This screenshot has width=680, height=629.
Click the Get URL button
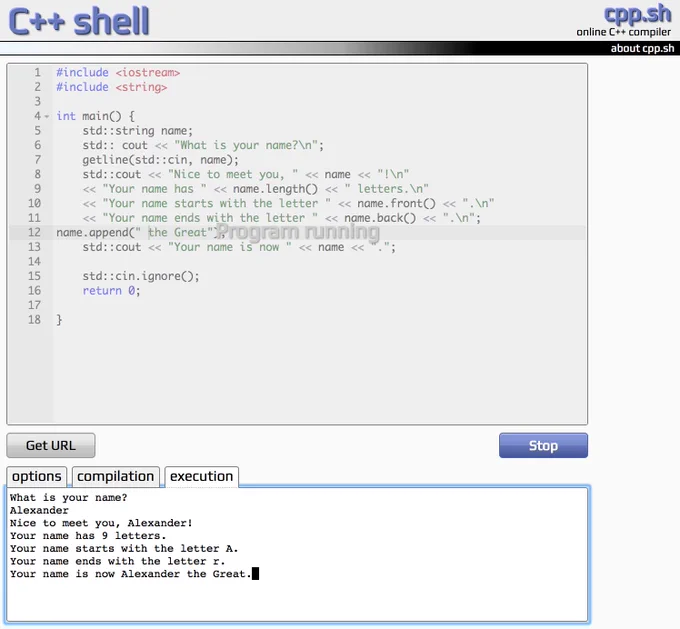[x=51, y=445]
